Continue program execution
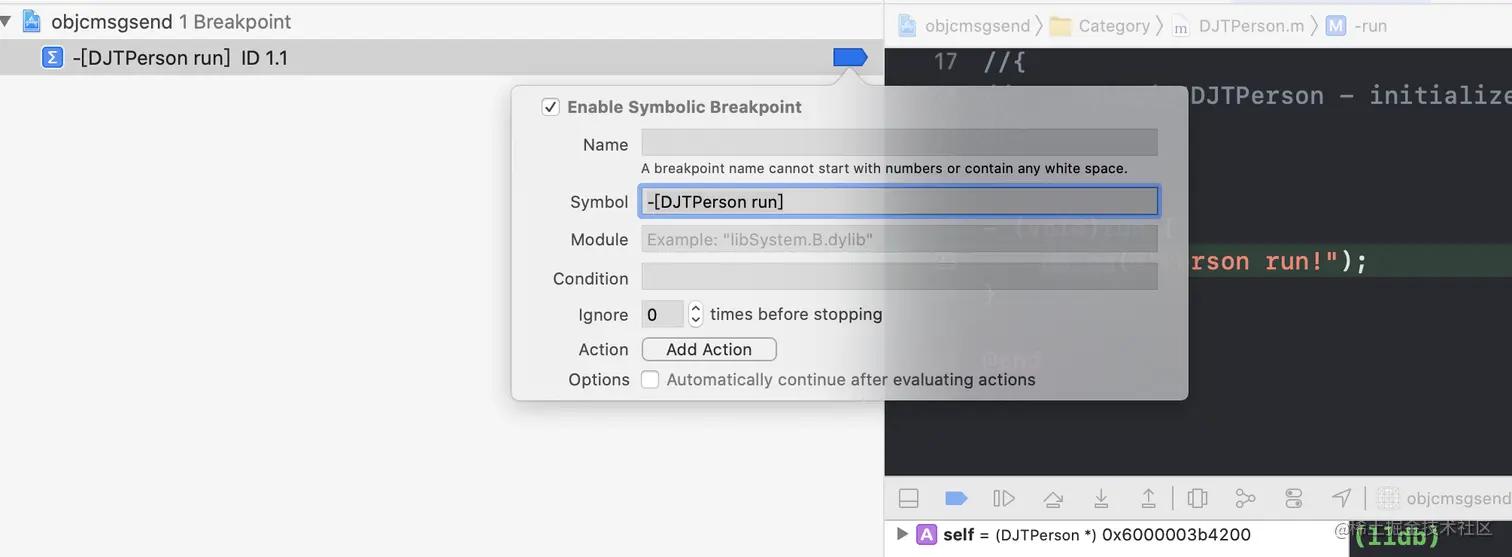 (x=1004, y=498)
